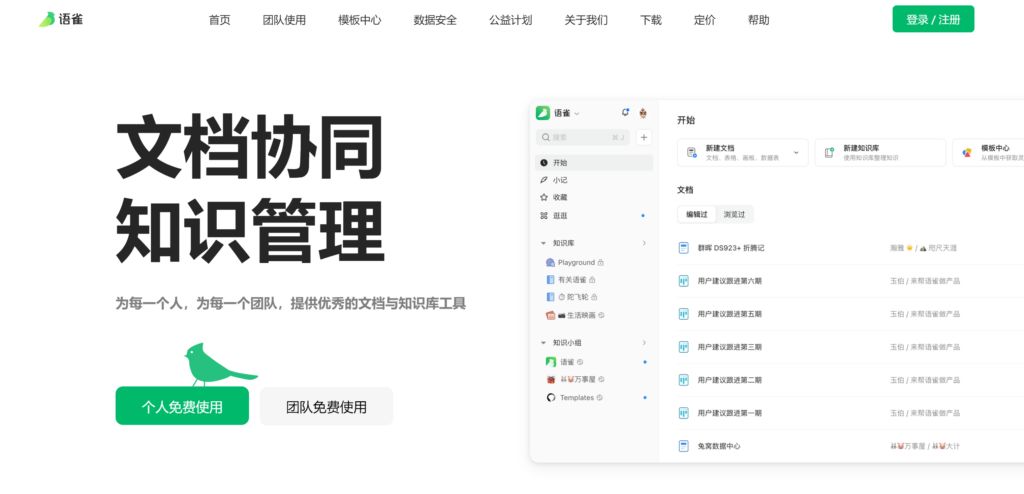Screen dimensions: 1024x494
Task: Collapse the 知识小组 section triangle
Action: [543, 342]
